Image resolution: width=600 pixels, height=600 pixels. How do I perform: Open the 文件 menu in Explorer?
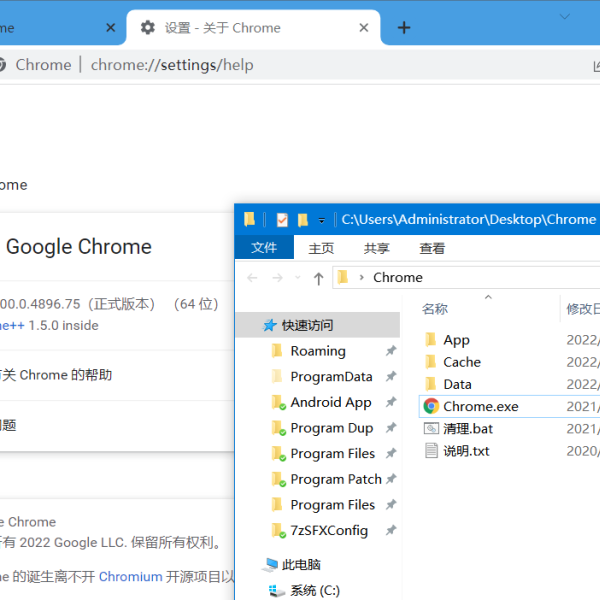[x=264, y=248]
